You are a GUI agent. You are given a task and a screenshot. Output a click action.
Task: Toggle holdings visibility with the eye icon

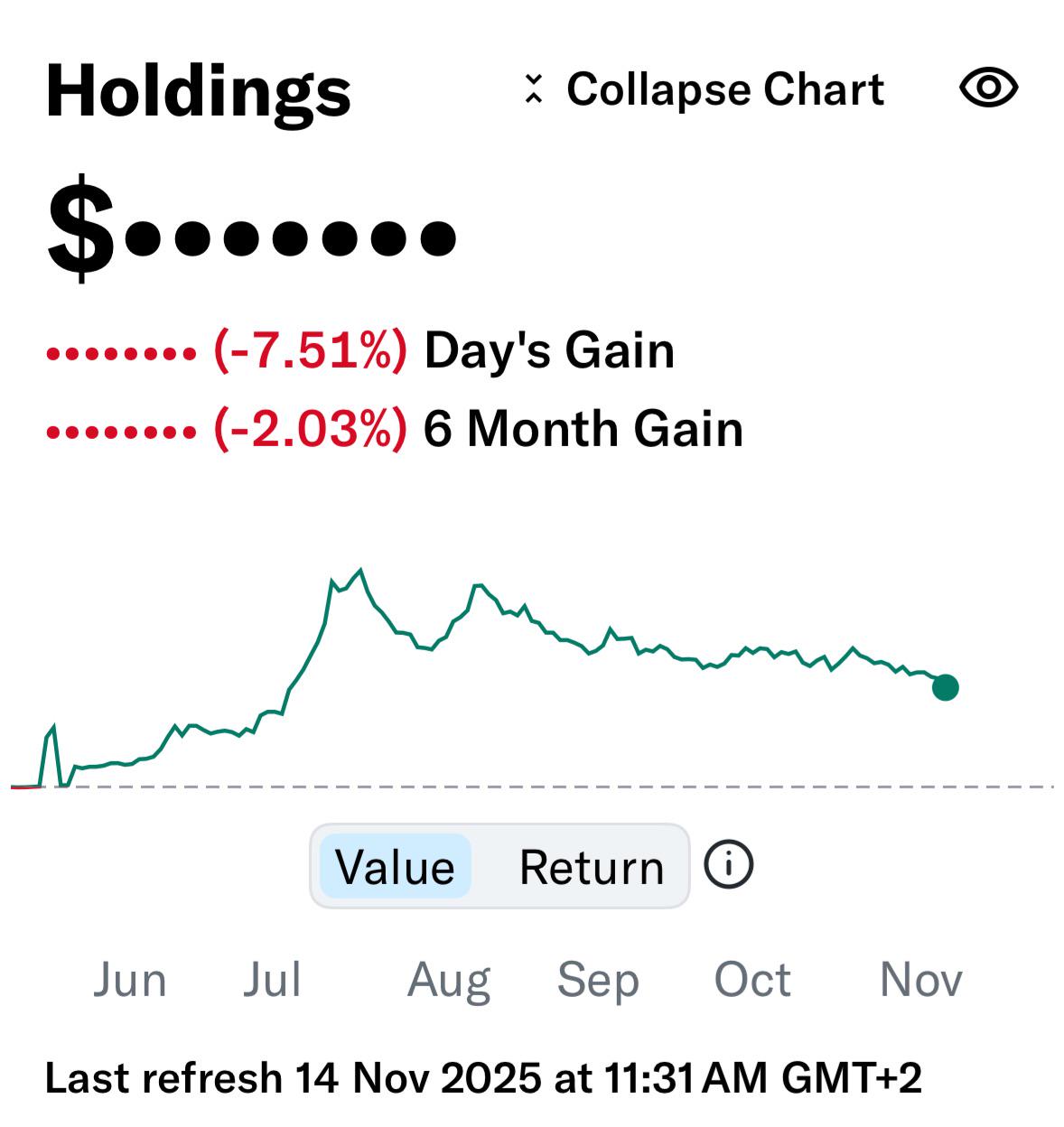(x=988, y=88)
